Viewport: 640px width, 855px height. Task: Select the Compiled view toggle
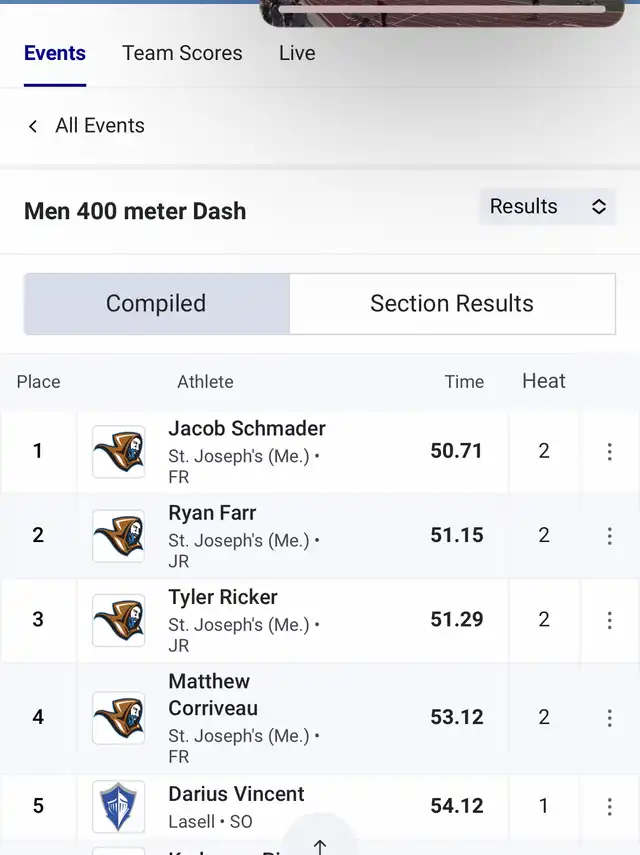point(157,304)
